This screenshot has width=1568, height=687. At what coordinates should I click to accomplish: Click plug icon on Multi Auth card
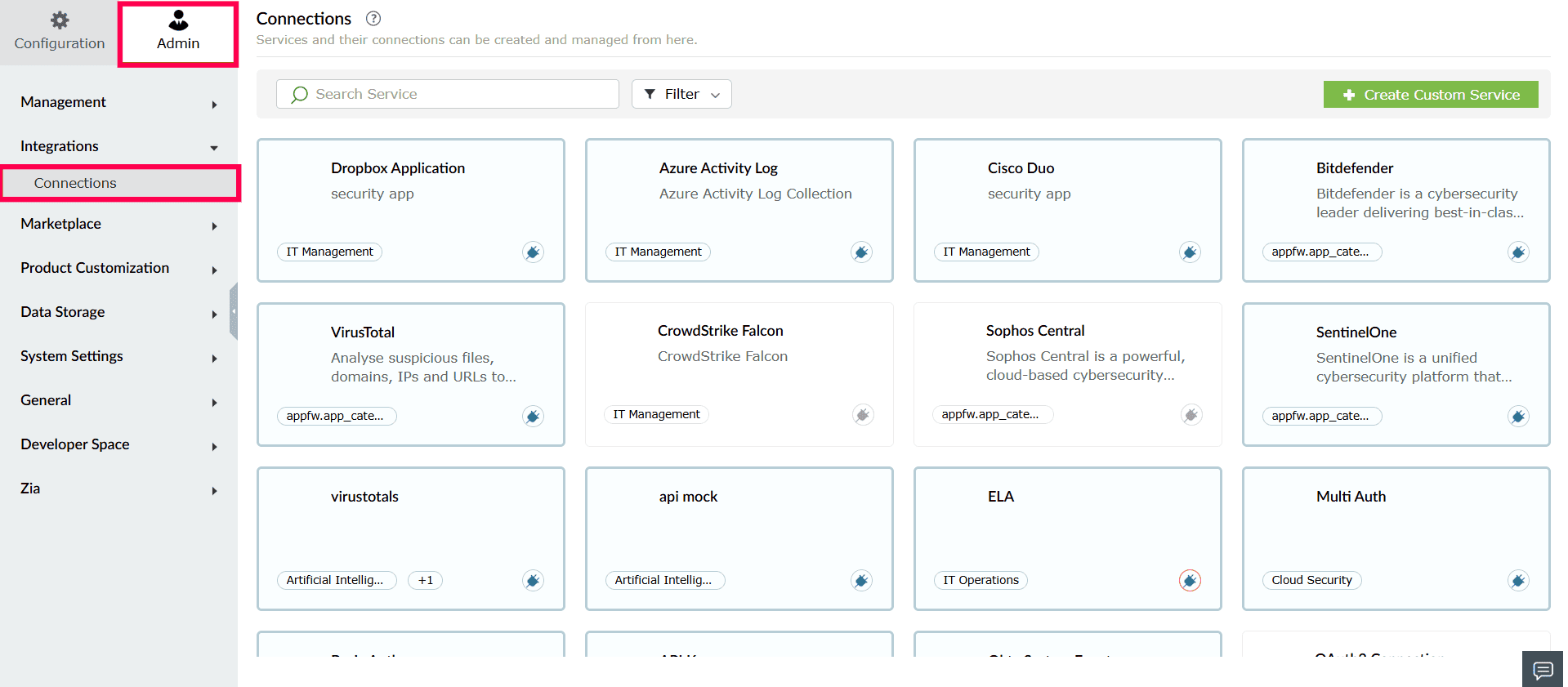[1518, 581]
